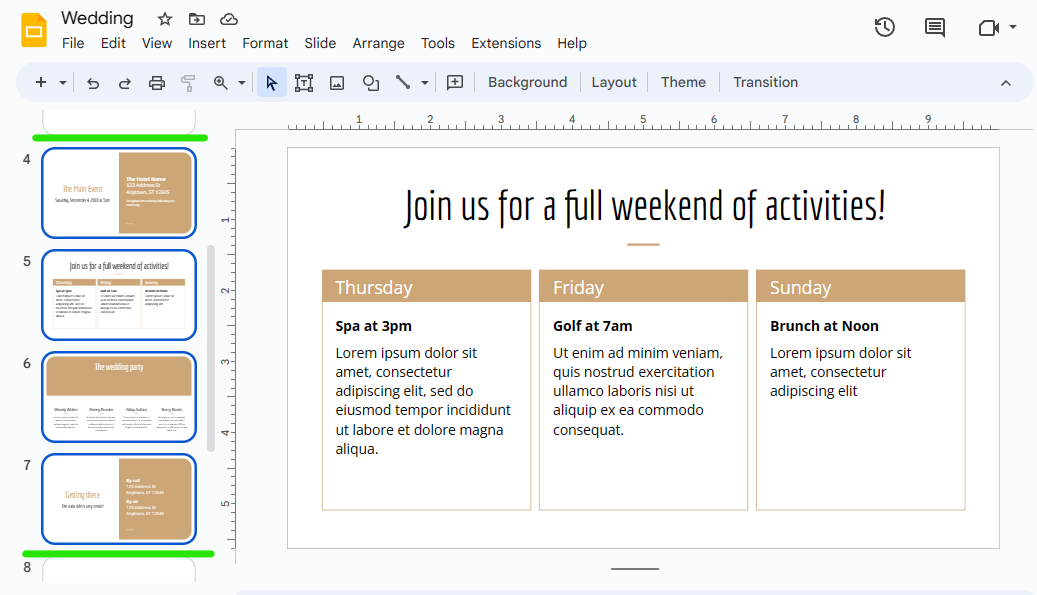Star the Wedding presentation
Image resolution: width=1037 pixels, height=595 pixels.
coord(163,18)
